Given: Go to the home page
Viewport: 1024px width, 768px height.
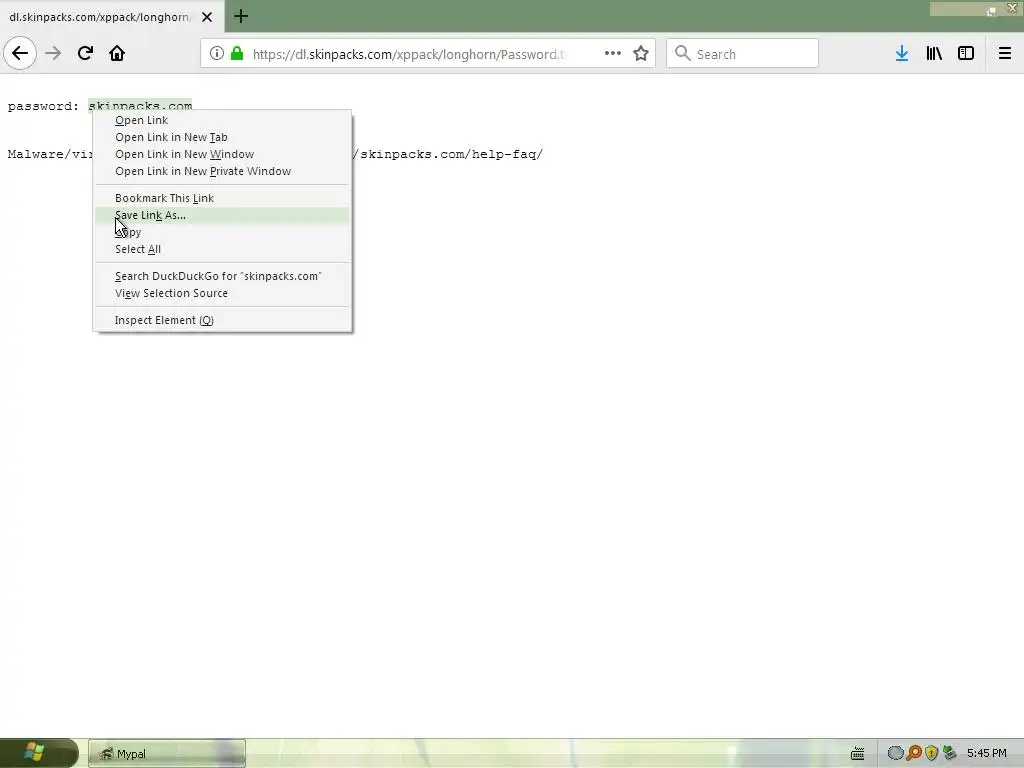Looking at the screenshot, I should tap(117, 53).
